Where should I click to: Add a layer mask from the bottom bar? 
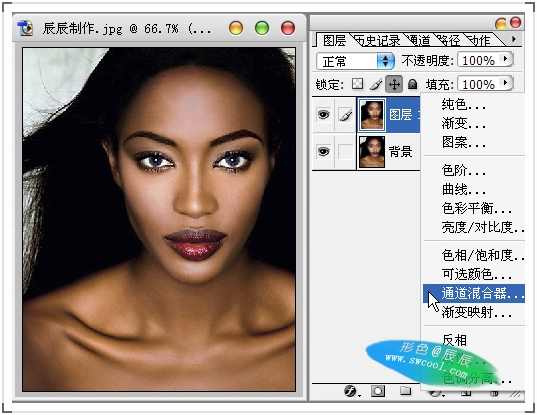coord(378,391)
